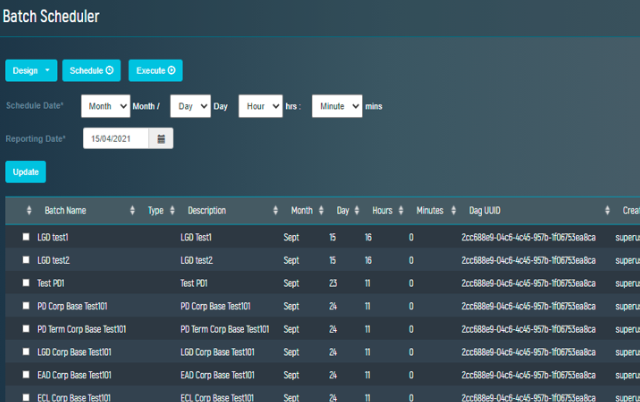Open the Hour dropdown
Image resolution: width=640 pixels, height=402 pixels.
(x=260, y=106)
